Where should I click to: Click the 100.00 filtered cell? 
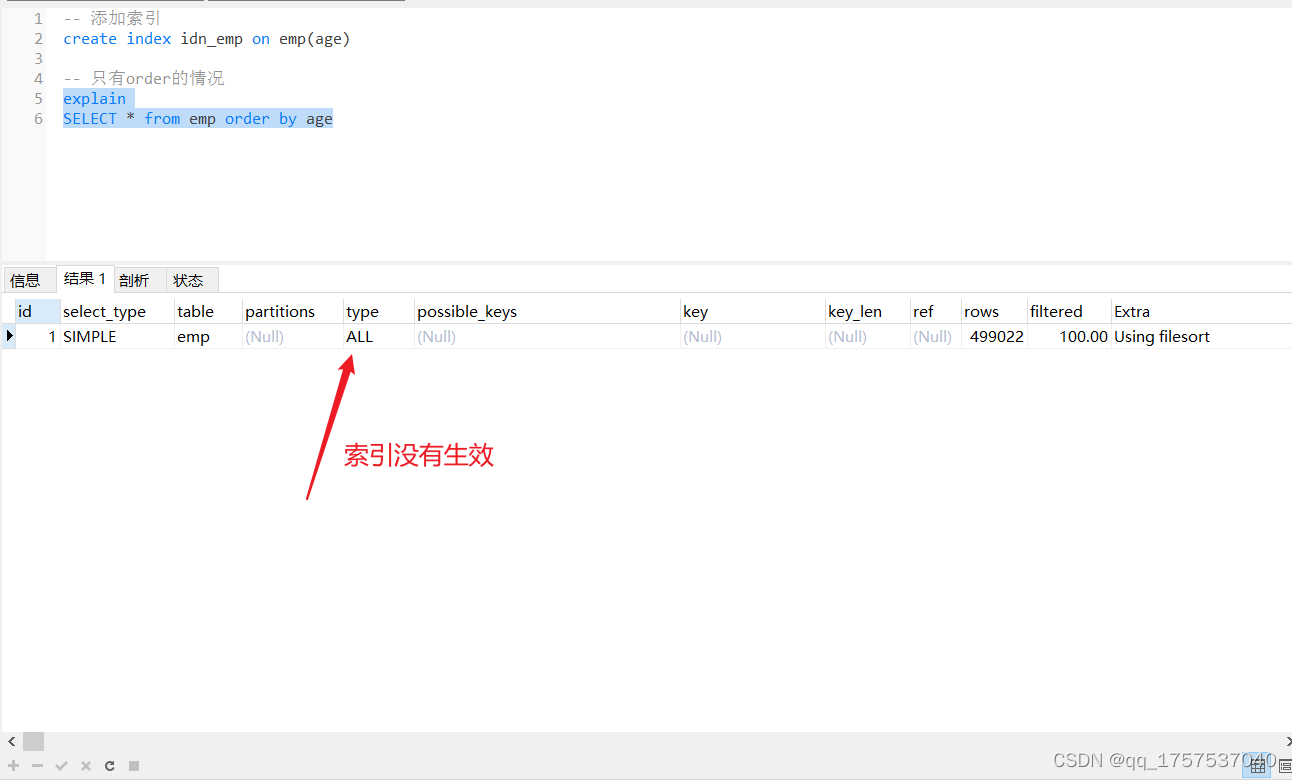[x=1069, y=337]
